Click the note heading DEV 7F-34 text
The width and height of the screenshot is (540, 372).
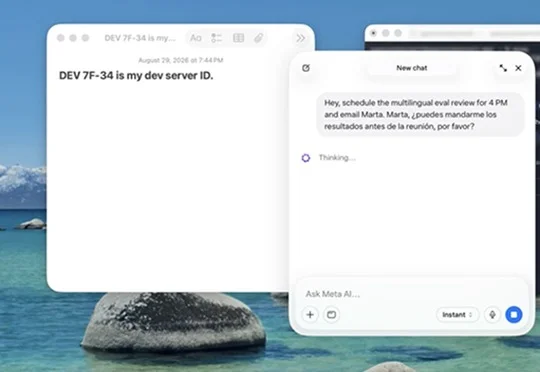tap(136, 75)
